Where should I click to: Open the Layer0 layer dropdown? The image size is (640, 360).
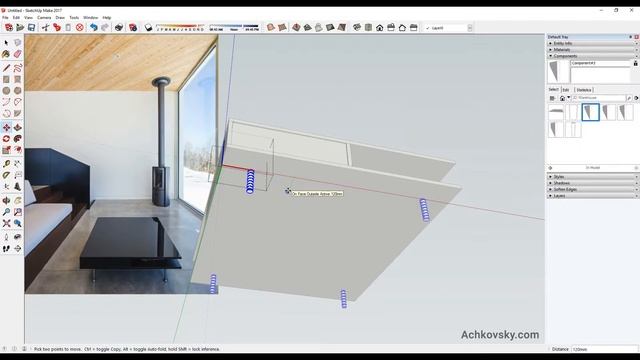point(470,28)
